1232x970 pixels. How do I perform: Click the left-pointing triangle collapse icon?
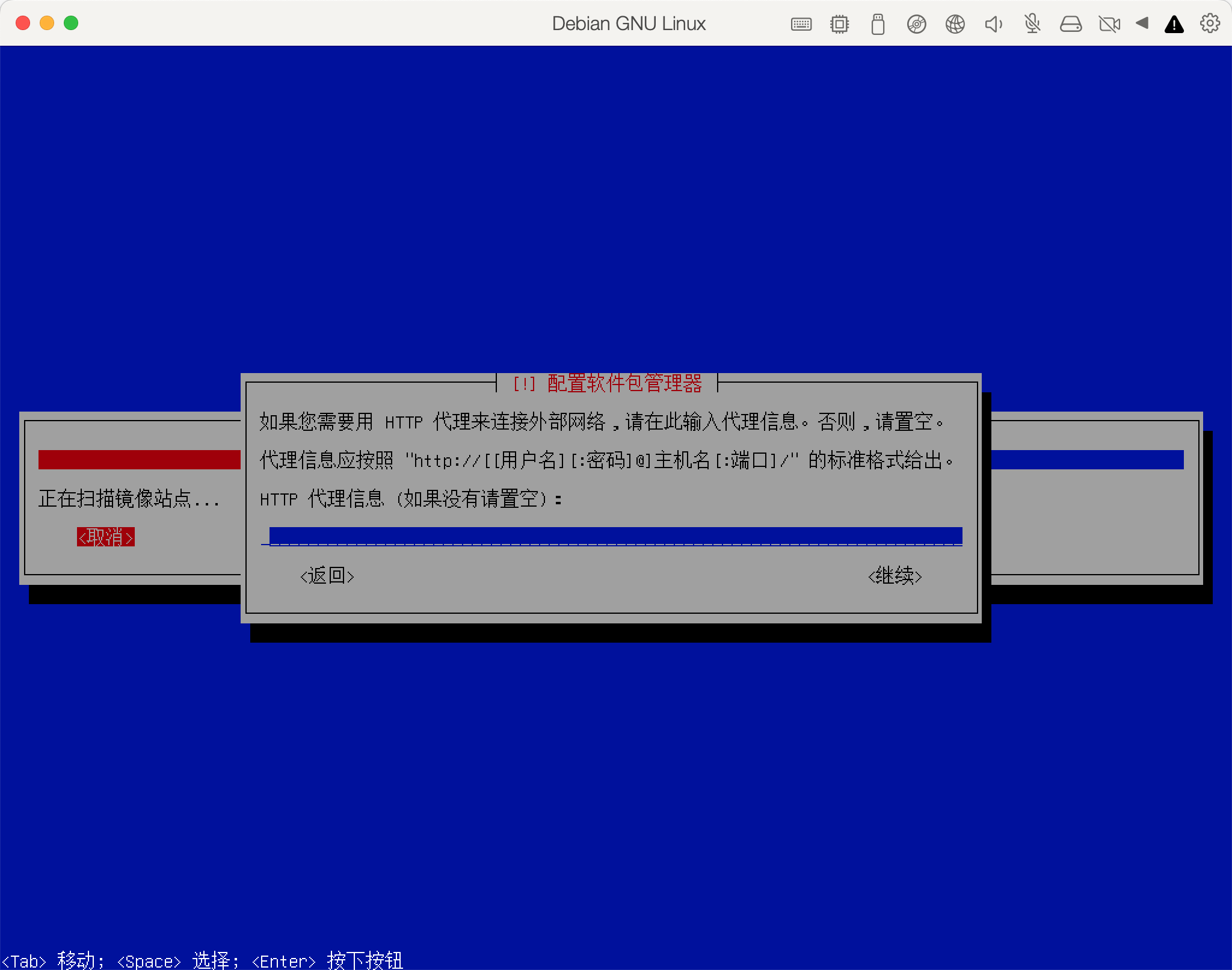click(1142, 23)
